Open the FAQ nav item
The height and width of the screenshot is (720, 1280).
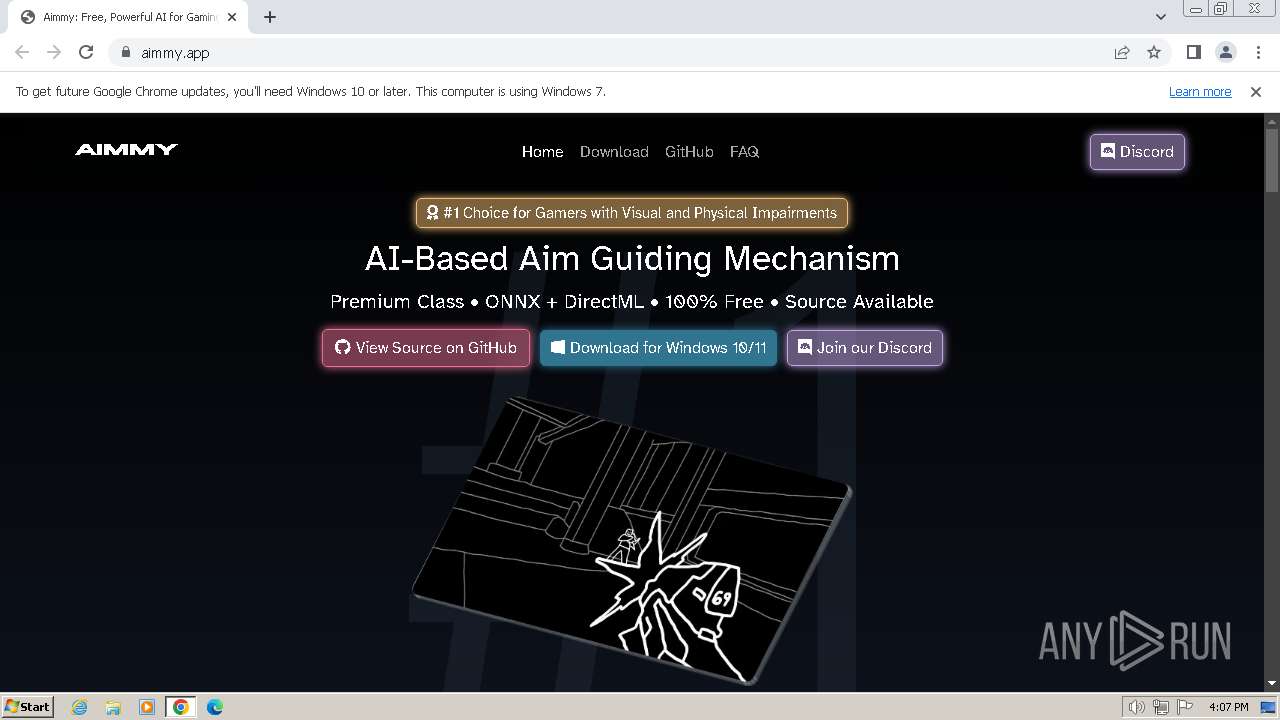click(744, 152)
